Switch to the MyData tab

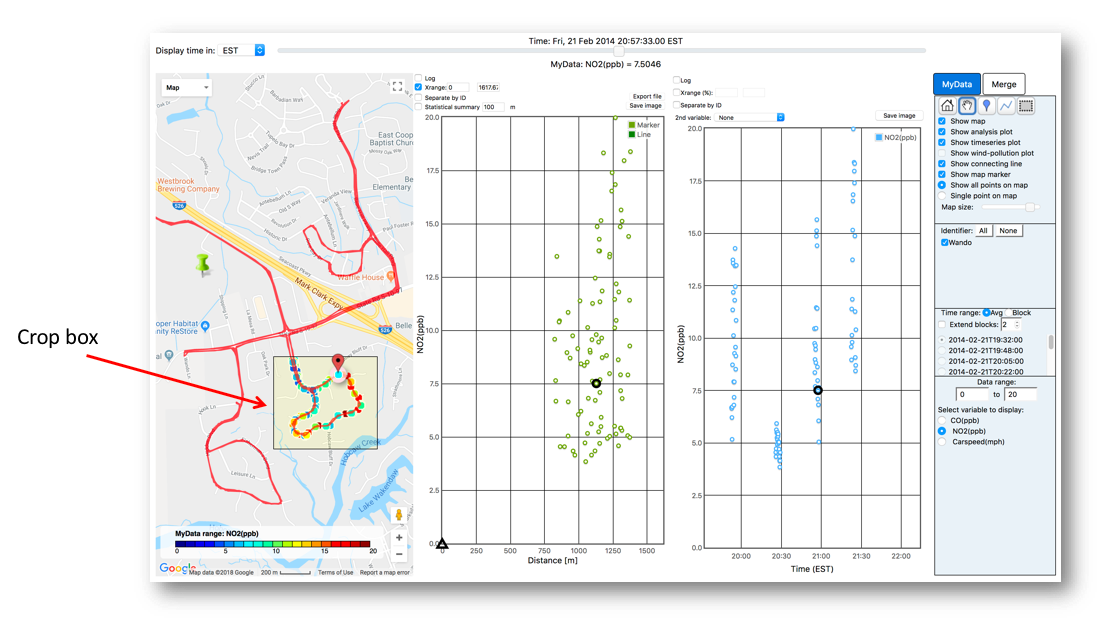(x=956, y=85)
